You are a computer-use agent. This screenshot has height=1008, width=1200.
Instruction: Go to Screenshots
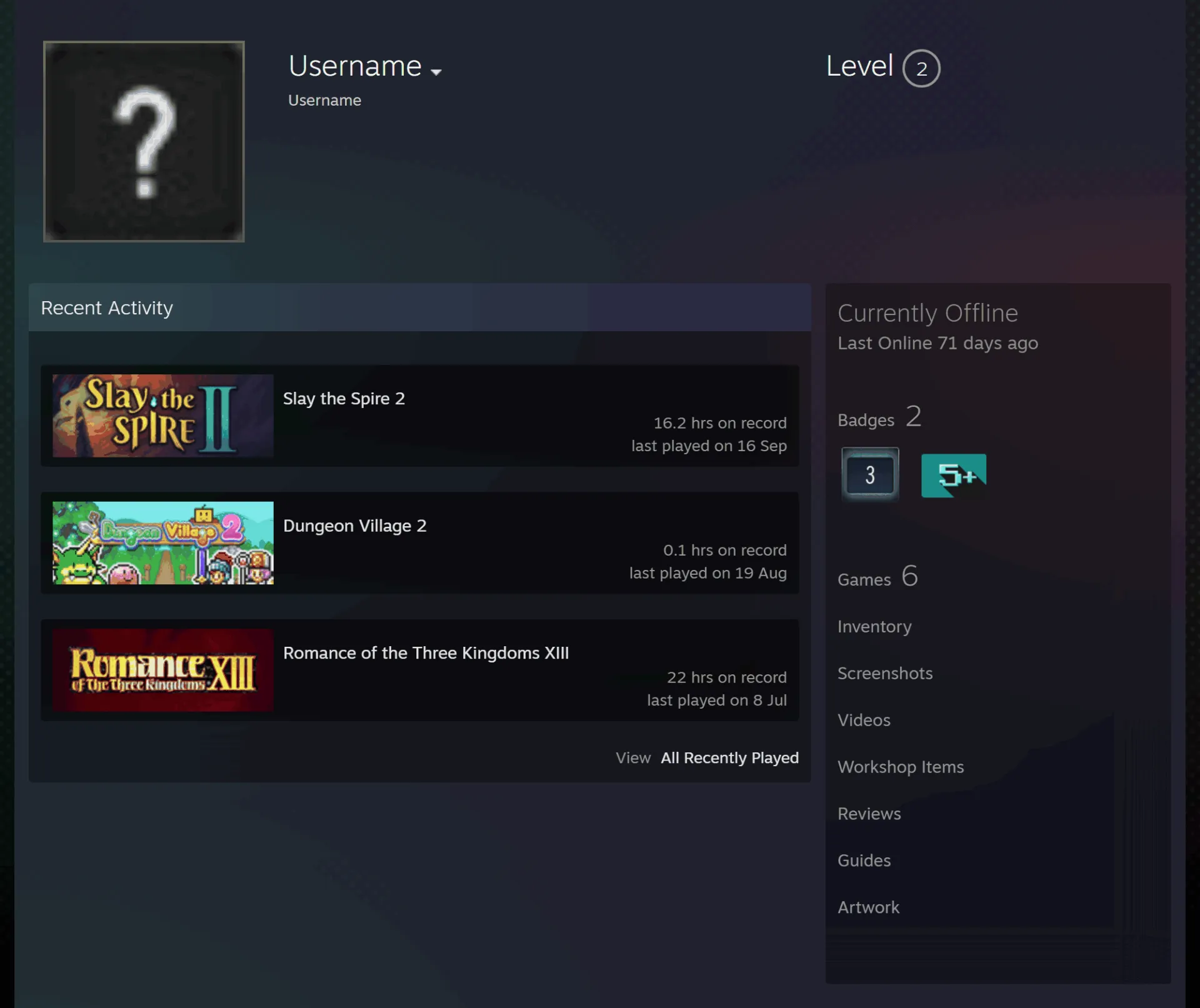pos(885,673)
